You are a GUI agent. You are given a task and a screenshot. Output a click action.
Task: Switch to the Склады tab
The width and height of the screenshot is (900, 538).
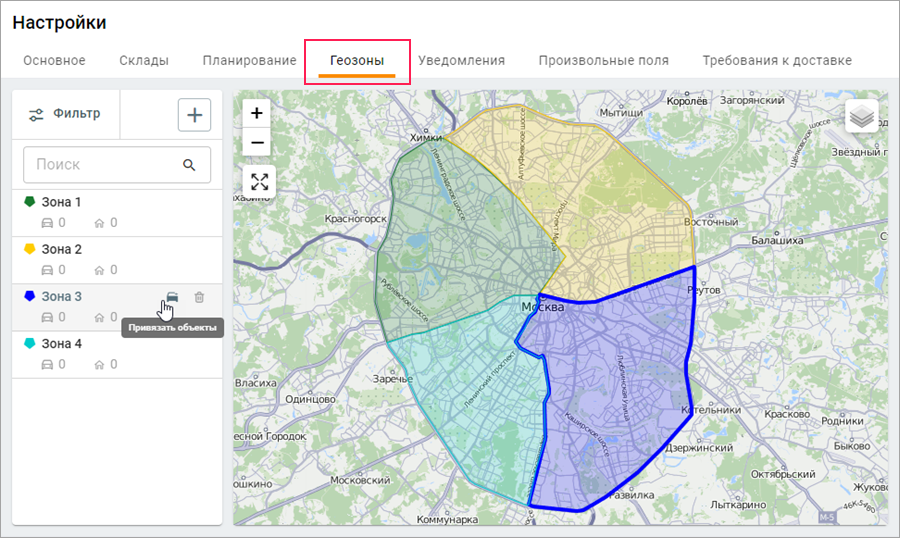click(144, 60)
